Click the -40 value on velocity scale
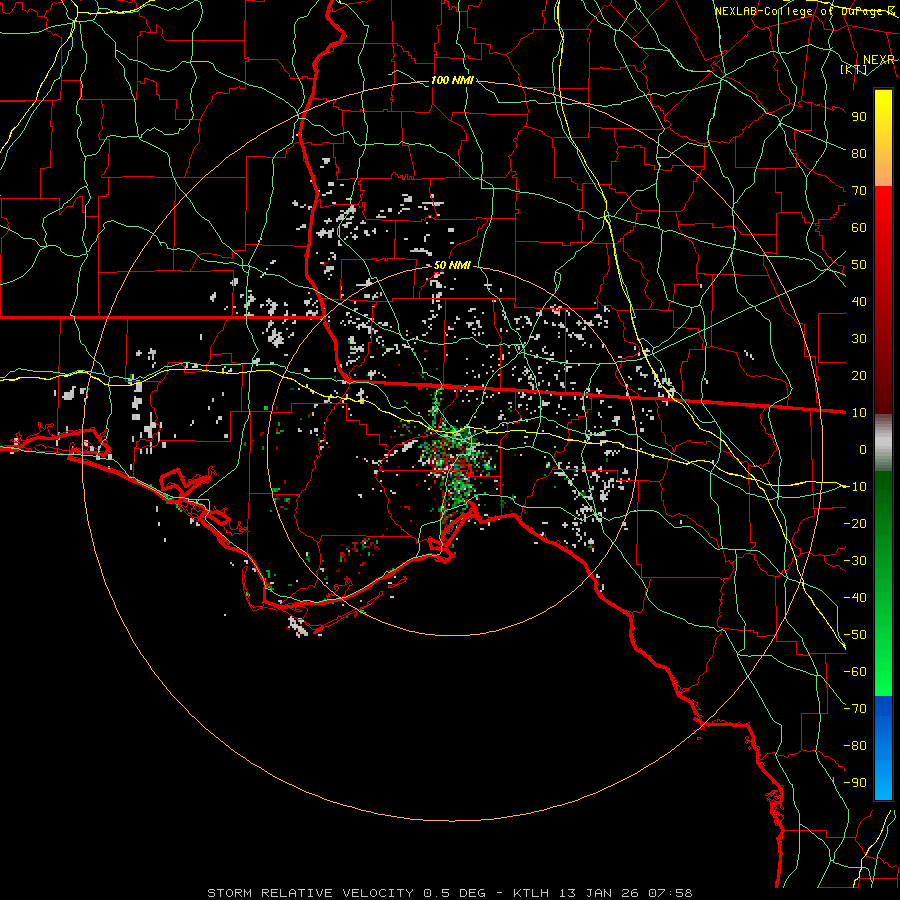The height and width of the screenshot is (900, 900). 855,598
